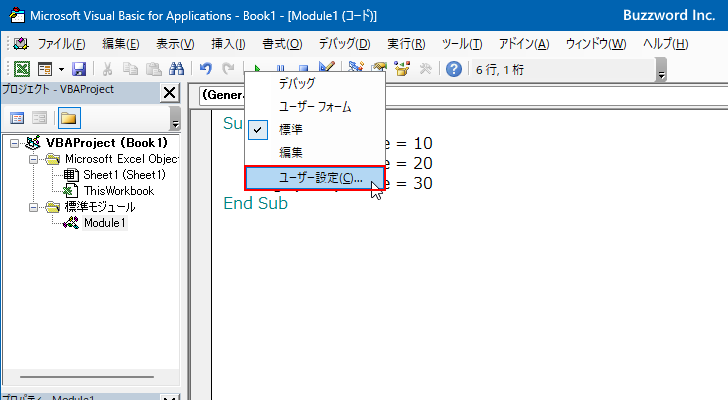Enable the 編集 toolbar in context menu
728x400 pixels.
point(315,152)
